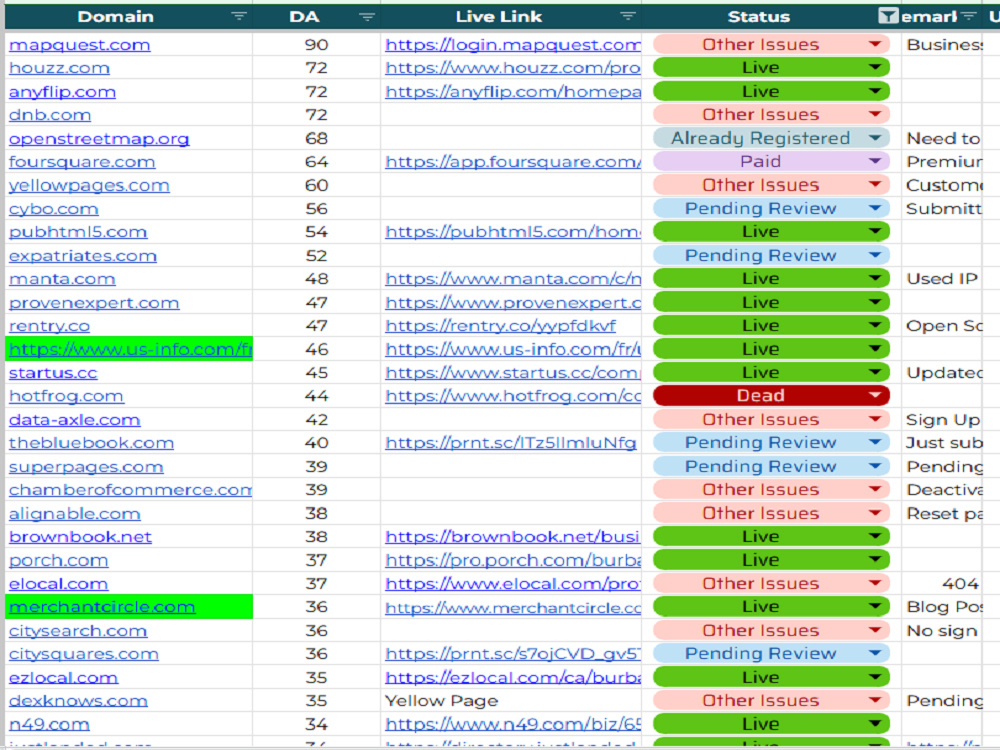The image size is (1000, 750).
Task: Expand the Dead status dropdown for hotfrog.com
Action: (x=875, y=395)
